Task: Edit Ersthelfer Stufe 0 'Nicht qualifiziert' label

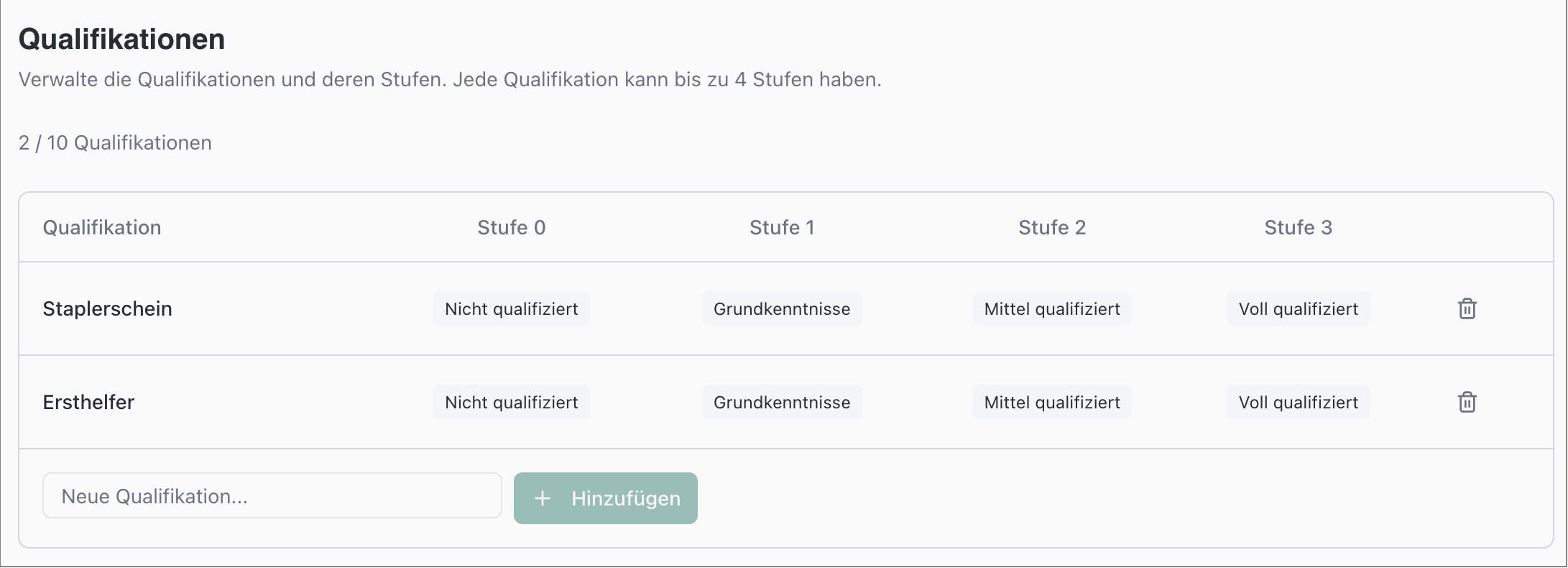Action: (511, 403)
